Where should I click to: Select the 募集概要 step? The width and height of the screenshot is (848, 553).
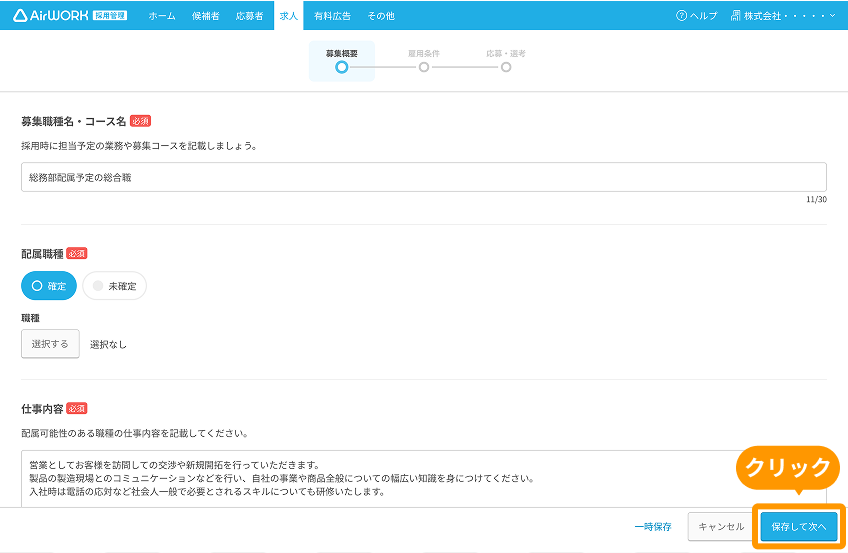tap(341, 61)
